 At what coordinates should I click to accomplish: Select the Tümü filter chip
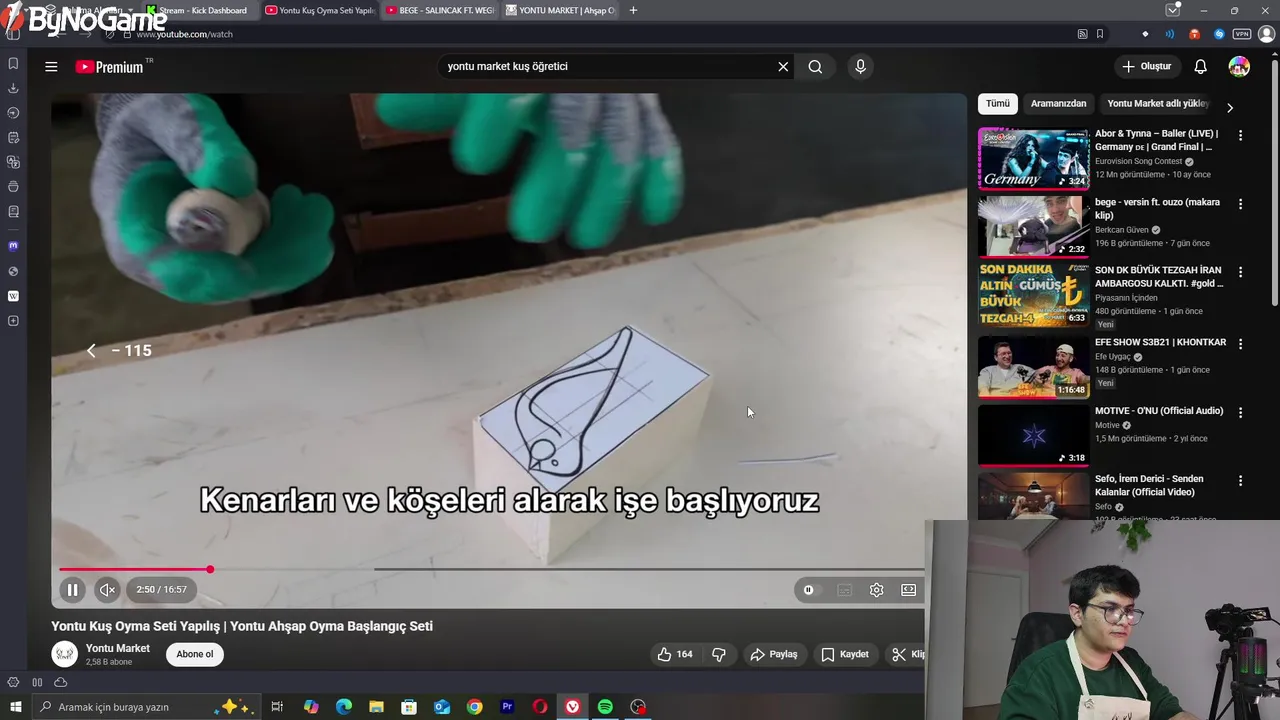[998, 104]
